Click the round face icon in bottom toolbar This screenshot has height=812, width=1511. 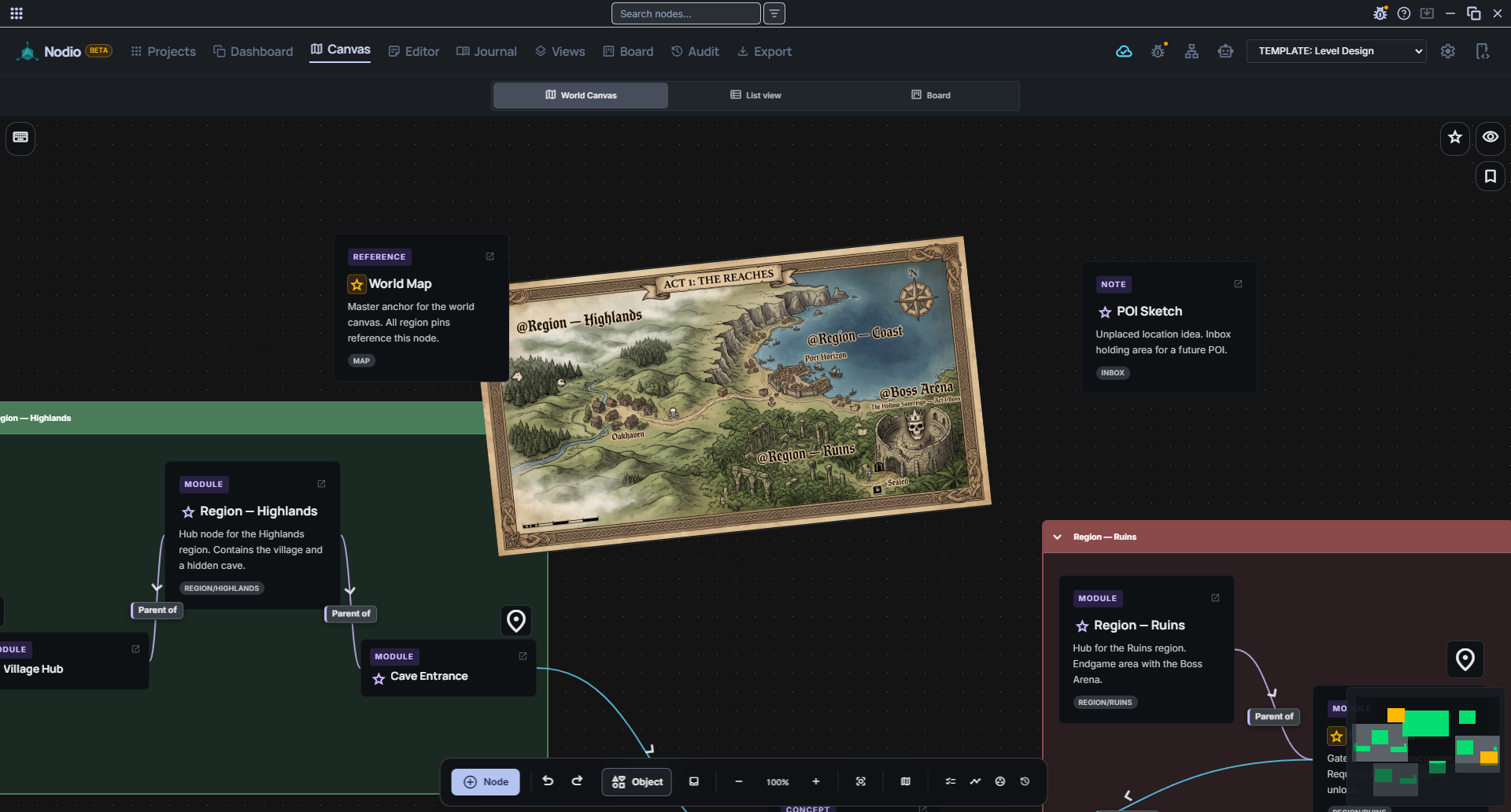[x=1000, y=781]
